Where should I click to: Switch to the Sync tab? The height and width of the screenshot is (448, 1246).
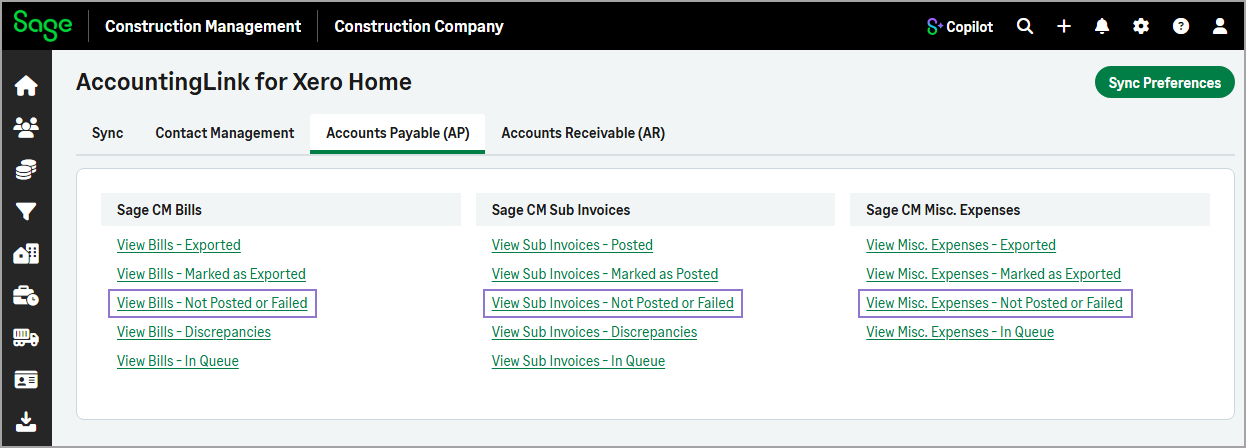(x=107, y=133)
